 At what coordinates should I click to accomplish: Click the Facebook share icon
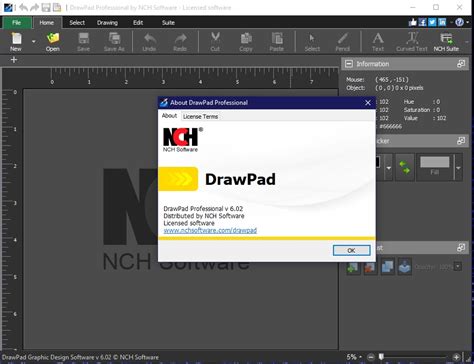[x=422, y=22]
